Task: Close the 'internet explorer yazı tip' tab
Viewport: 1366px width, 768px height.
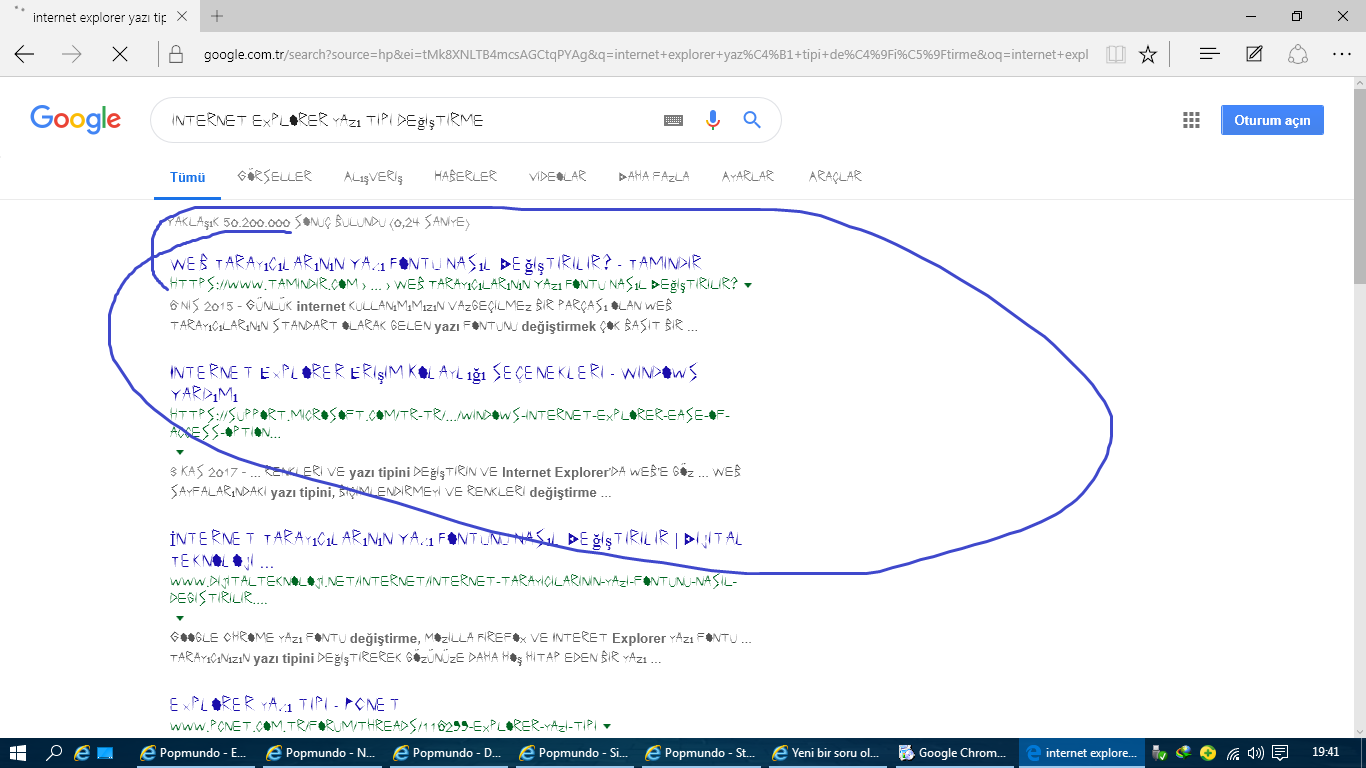Action: (x=183, y=17)
